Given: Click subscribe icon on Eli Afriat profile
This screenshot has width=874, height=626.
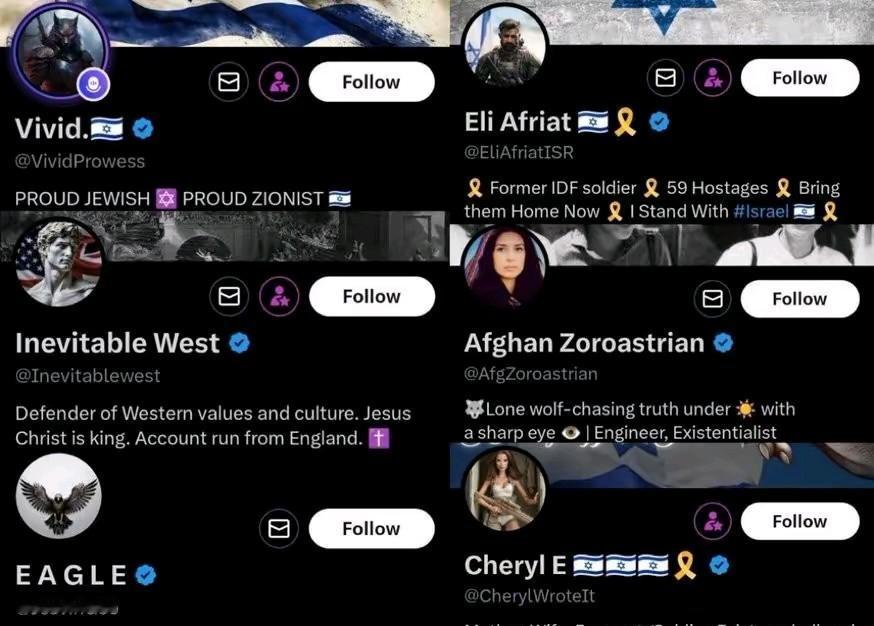Looking at the screenshot, I should (x=713, y=77).
